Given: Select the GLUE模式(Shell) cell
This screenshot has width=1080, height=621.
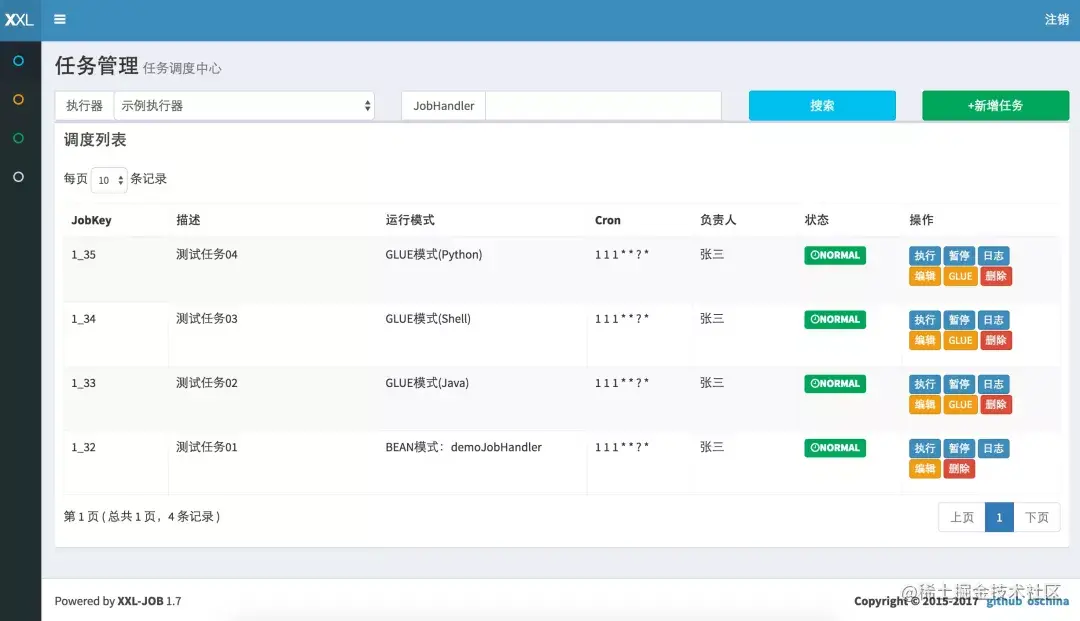Looking at the screenshot, I should (428, 319).
